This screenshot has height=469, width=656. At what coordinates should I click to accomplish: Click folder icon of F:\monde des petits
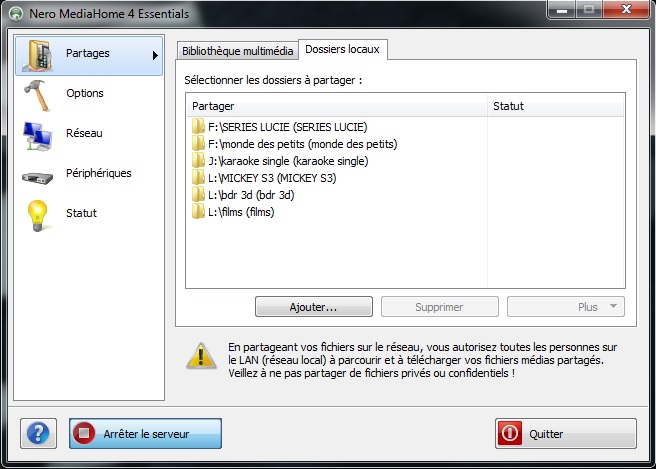coord(198,144)
